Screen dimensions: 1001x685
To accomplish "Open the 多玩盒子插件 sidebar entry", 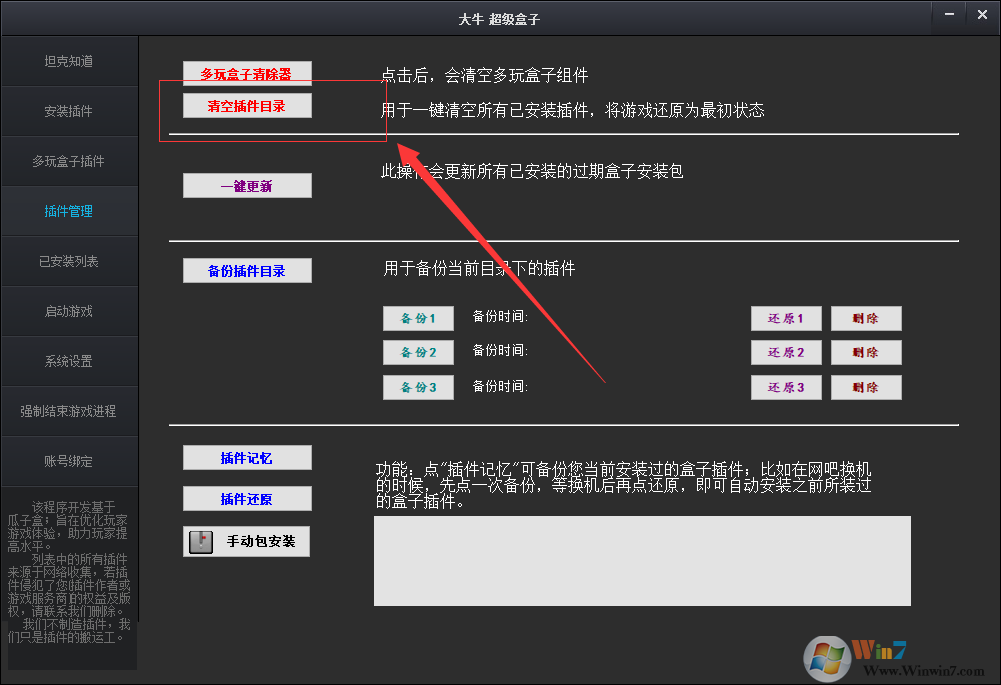I will point(69,161).
